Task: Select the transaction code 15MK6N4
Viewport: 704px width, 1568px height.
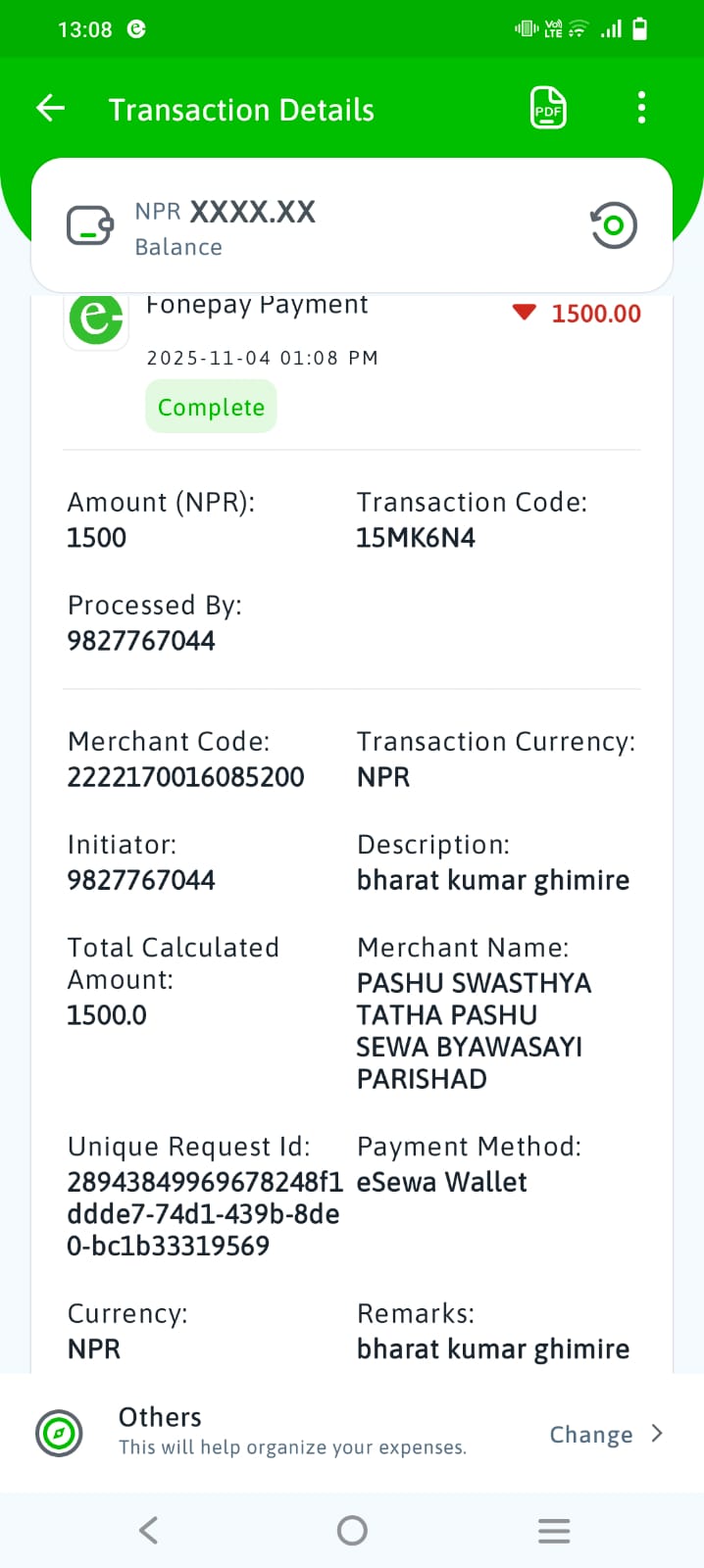Action: click(x=416, y=538)
